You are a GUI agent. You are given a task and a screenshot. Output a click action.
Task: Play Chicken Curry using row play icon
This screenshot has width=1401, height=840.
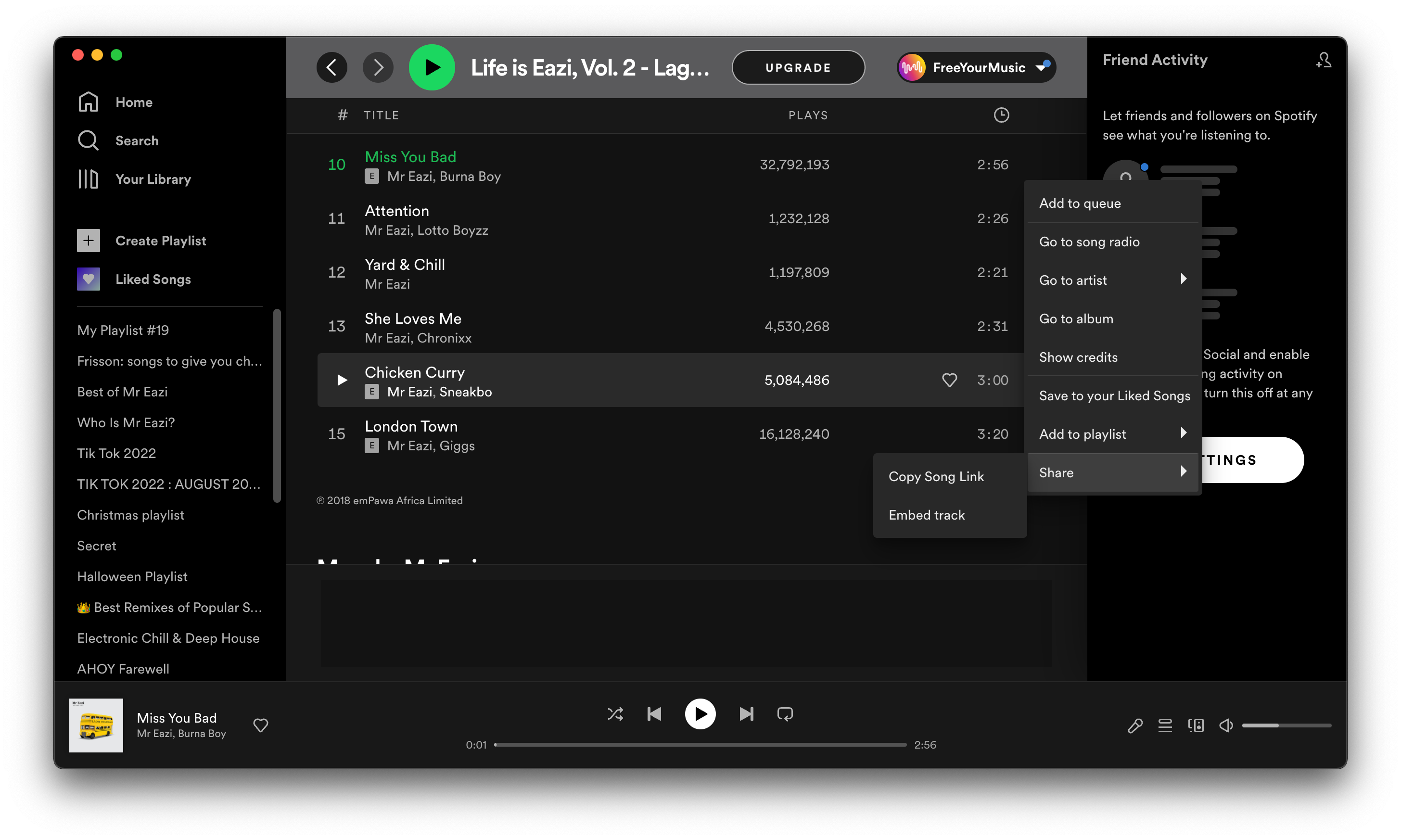click(x=341, y=380)
